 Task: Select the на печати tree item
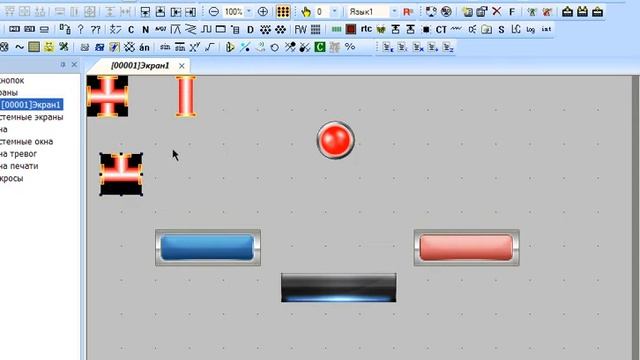point(19,166)
